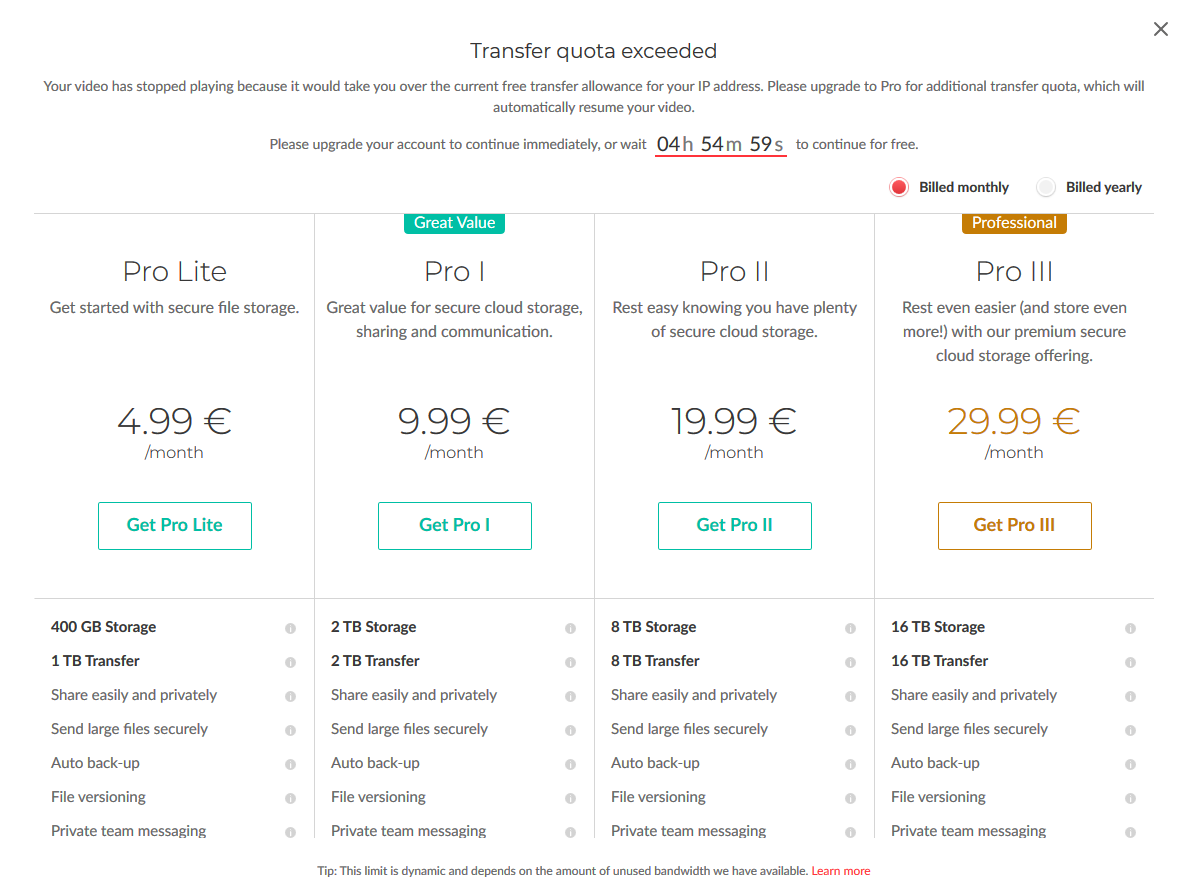Click info icon beside 16 TB Transfer
This screenshot has height=892, width=1183.
[x=1130, y=662]
